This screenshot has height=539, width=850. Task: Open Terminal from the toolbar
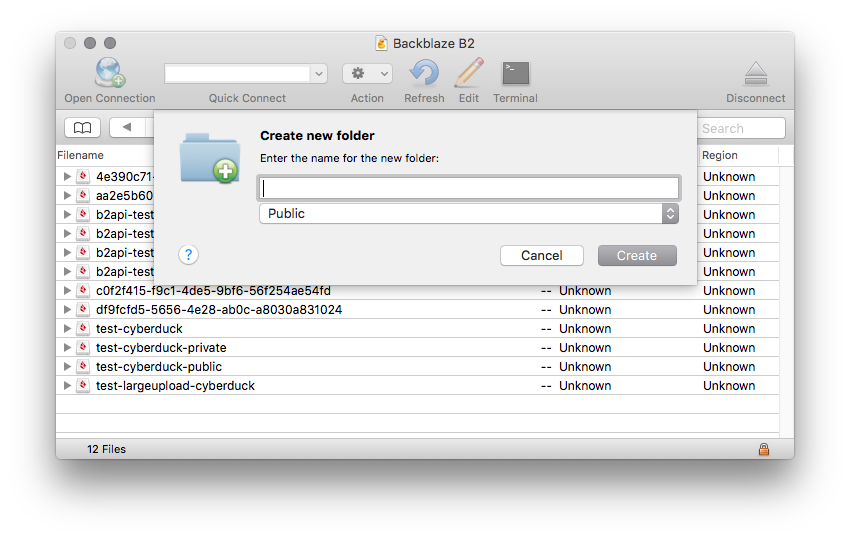point(516,73)
